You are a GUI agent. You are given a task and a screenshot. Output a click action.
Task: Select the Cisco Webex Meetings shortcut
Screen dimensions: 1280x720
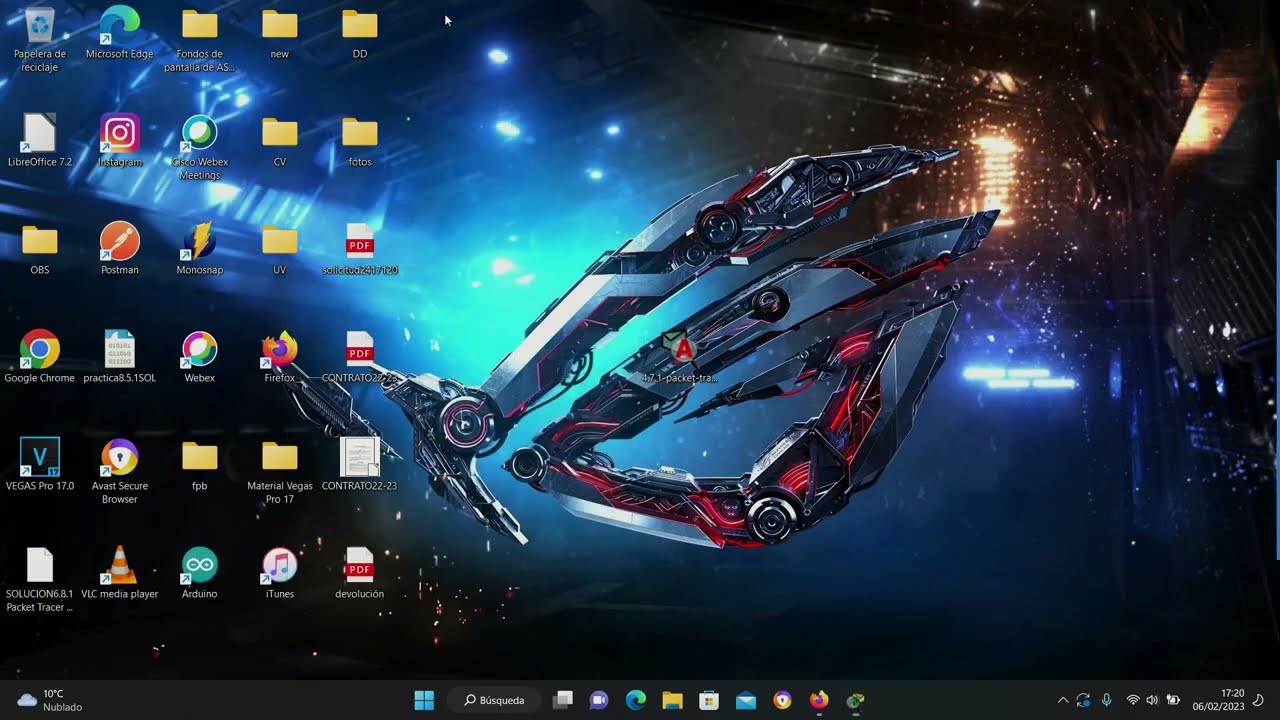(200, 147)
